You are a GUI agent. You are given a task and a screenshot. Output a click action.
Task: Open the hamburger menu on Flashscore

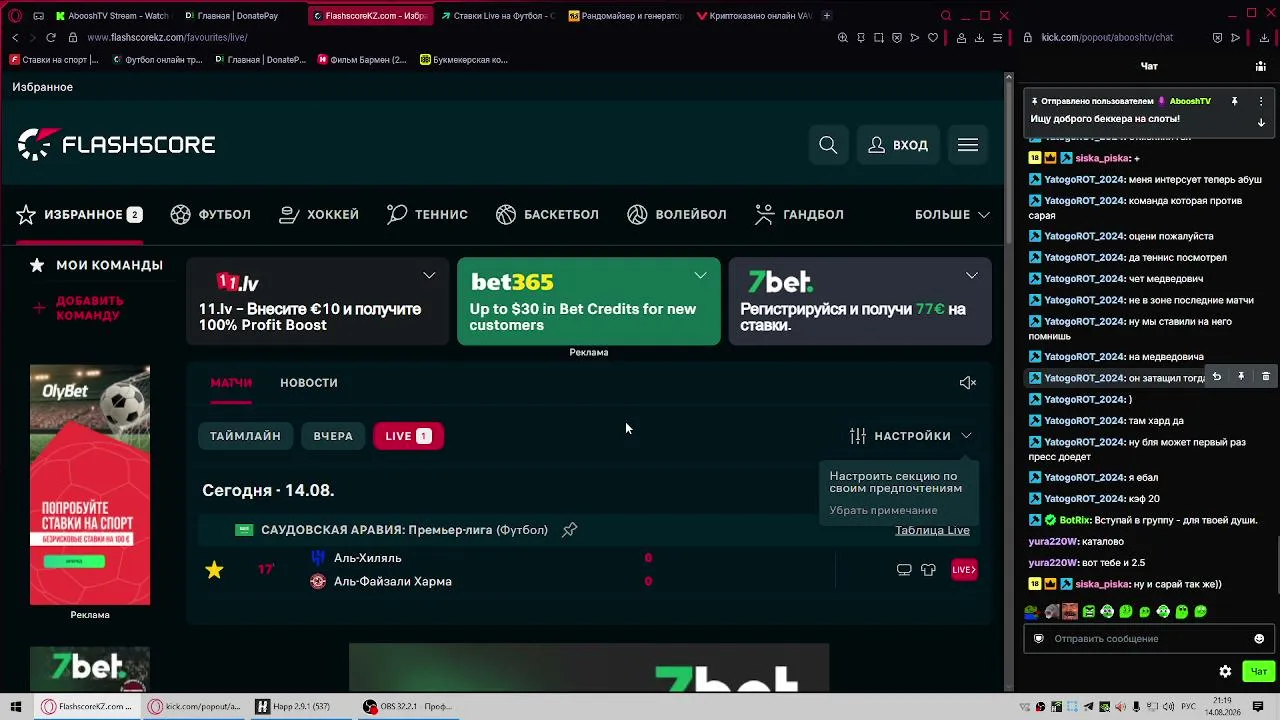coord(967,145)
